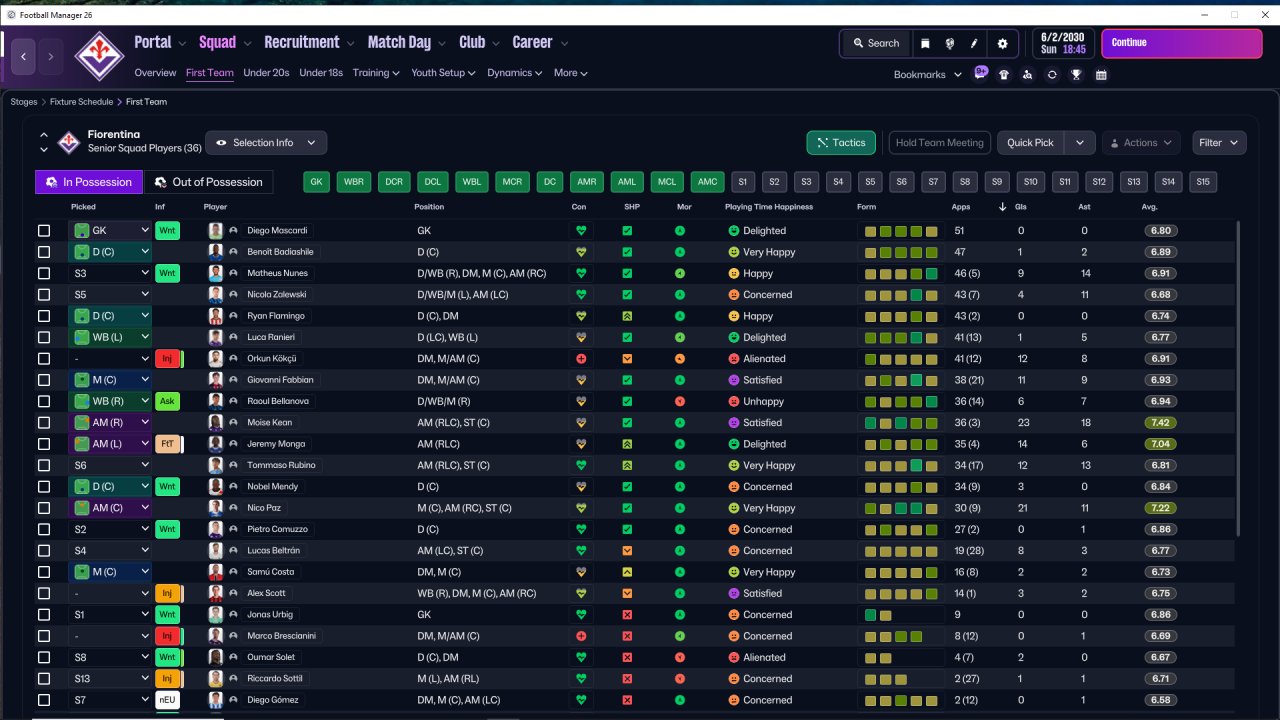
Task: Tick the checkbox for Oumar Solet's row
Action: (x=44, y=657)
